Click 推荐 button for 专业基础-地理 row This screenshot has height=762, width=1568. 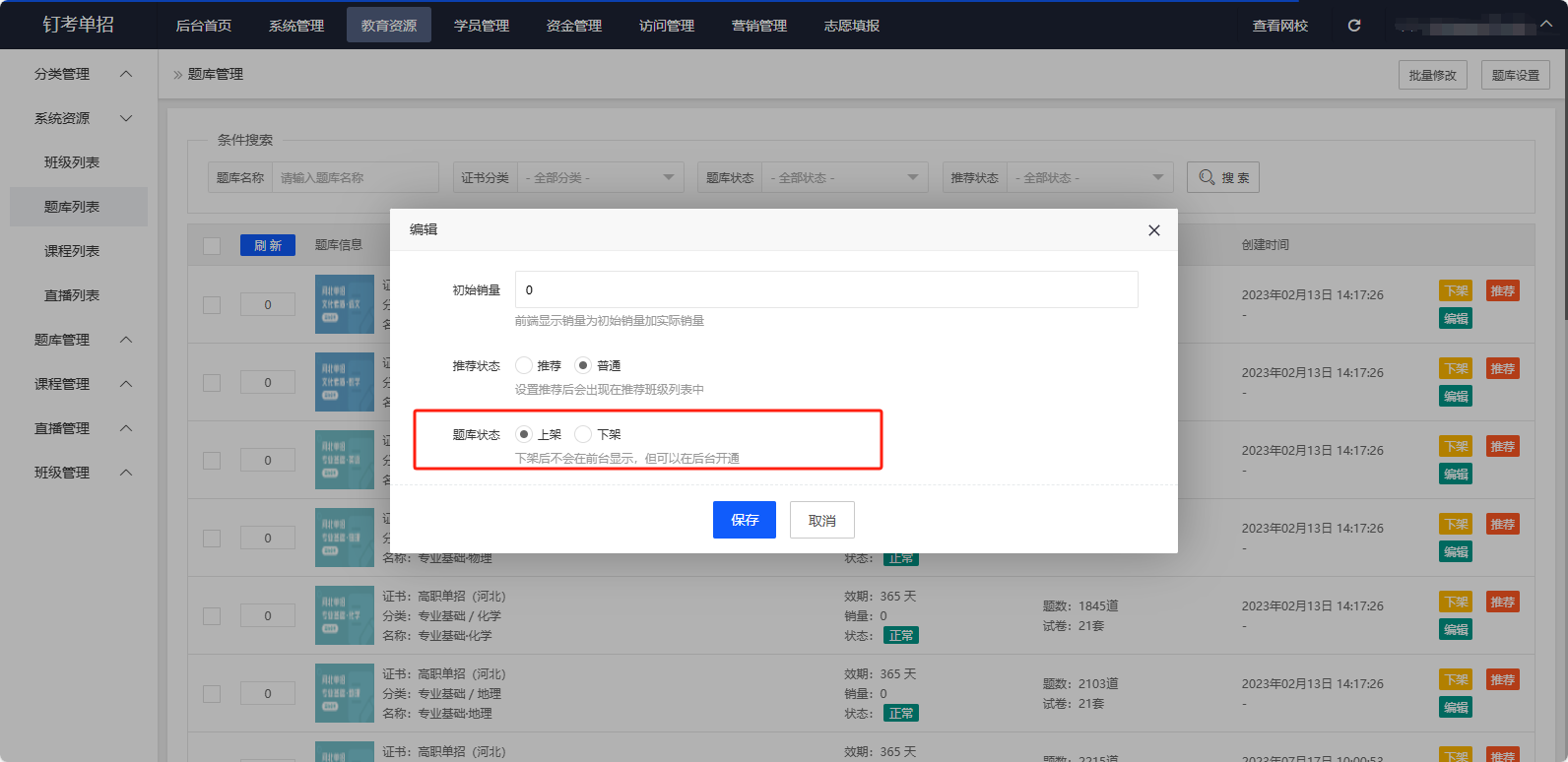tap(1503, 679)
